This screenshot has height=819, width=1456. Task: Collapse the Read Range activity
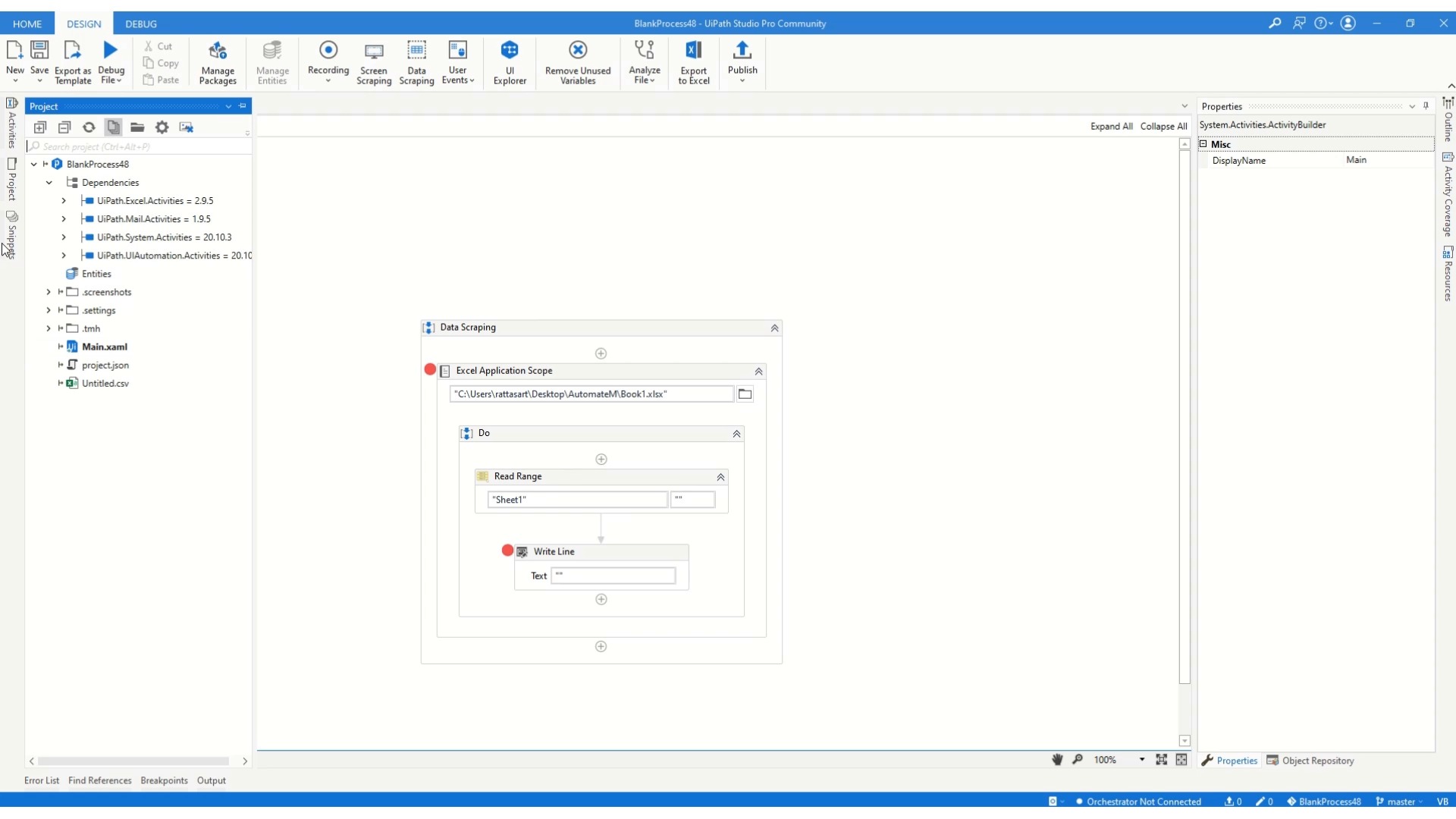[720, 477]
